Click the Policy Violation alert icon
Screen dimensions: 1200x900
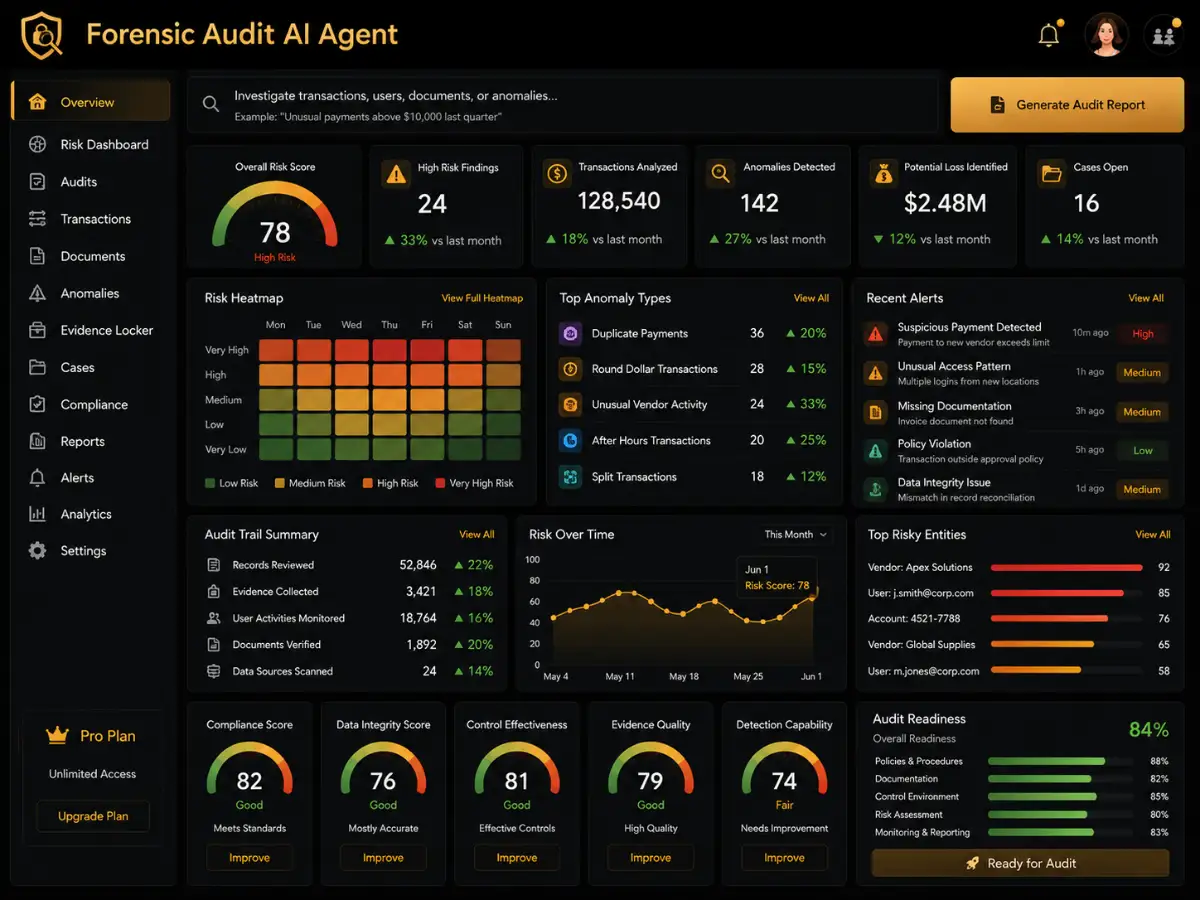click(876, 451)
